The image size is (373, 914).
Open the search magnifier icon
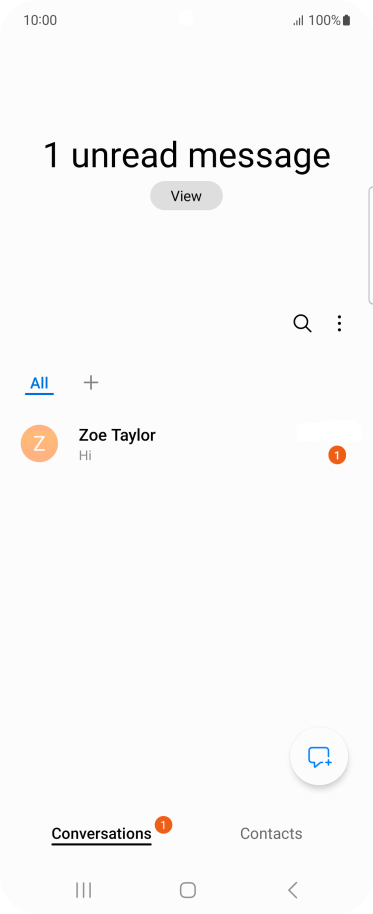(x=302, y=323)
